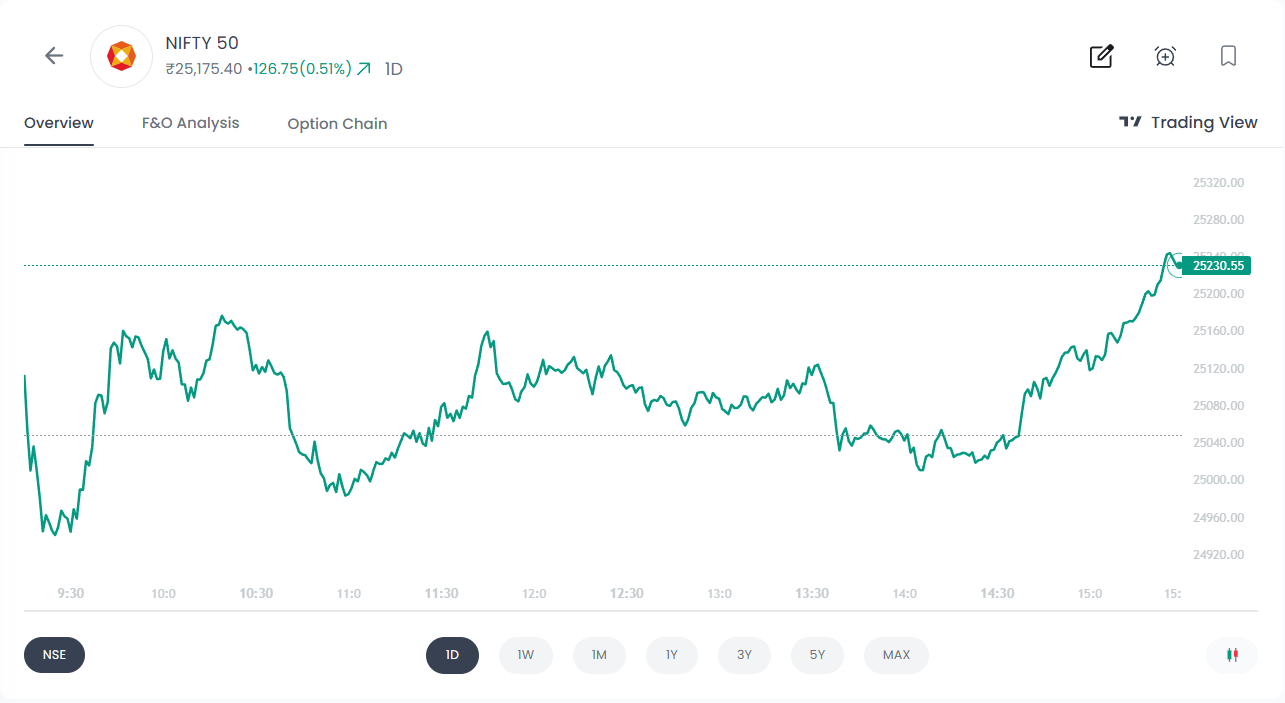Click the NIFTY 50 logo icon
The height and width of the screenshot is (703, 1285).
point(121,57)
